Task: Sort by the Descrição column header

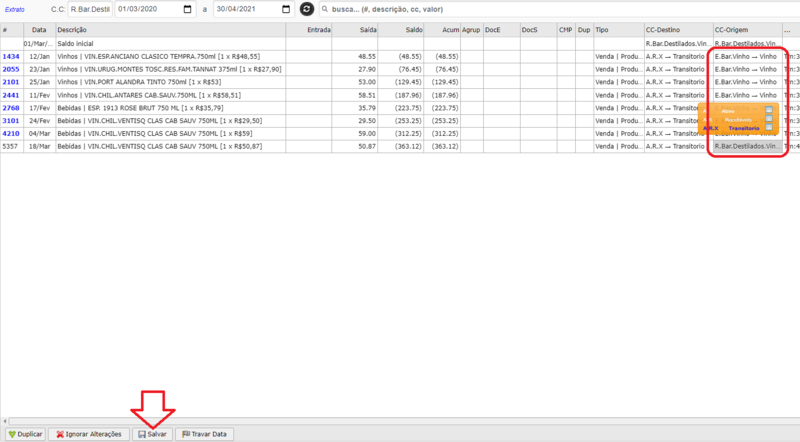Action: click(170, 30)
